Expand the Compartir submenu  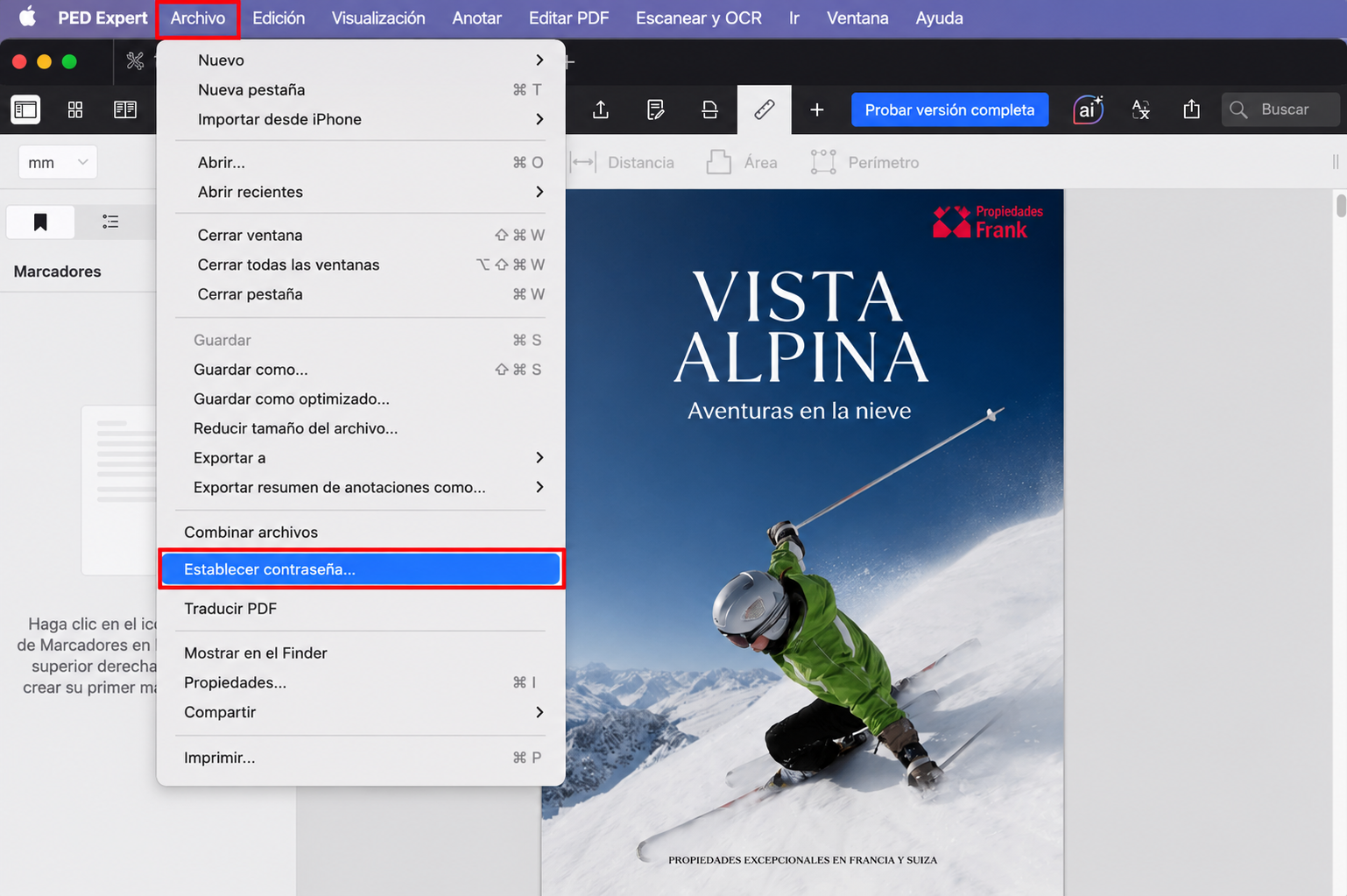coord(360,712)
